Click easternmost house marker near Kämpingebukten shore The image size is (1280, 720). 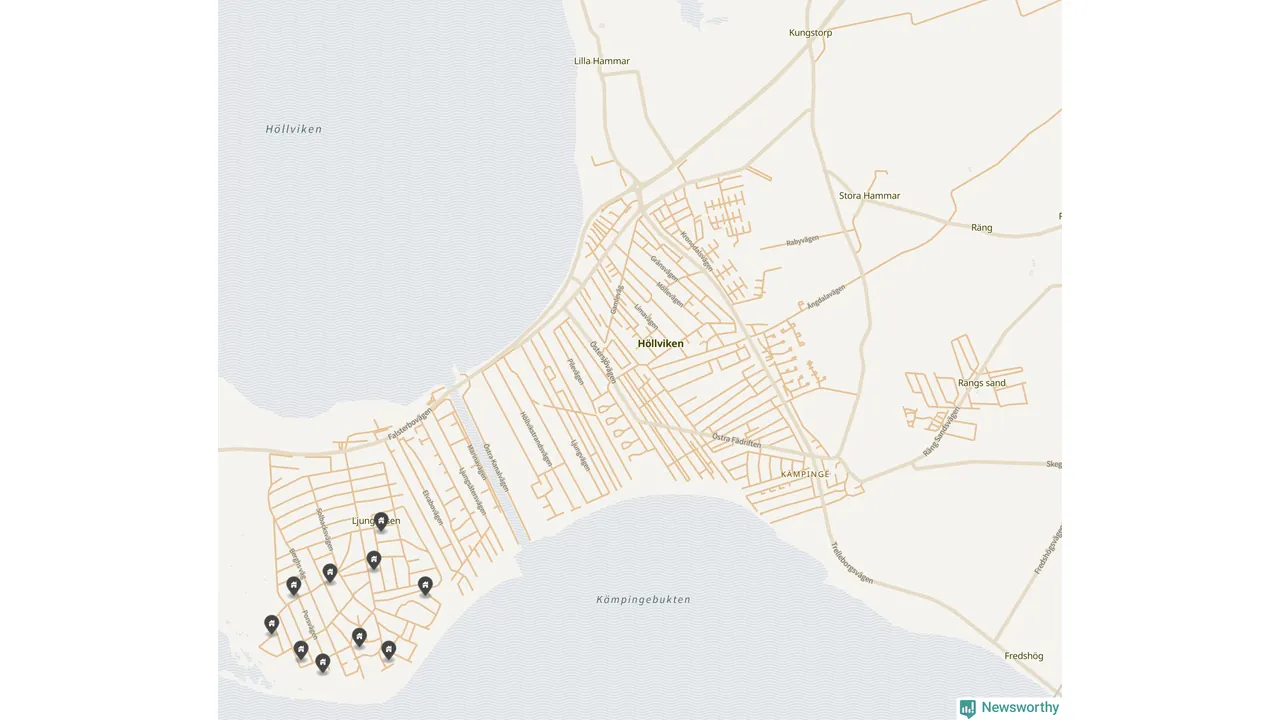[425, 585]
